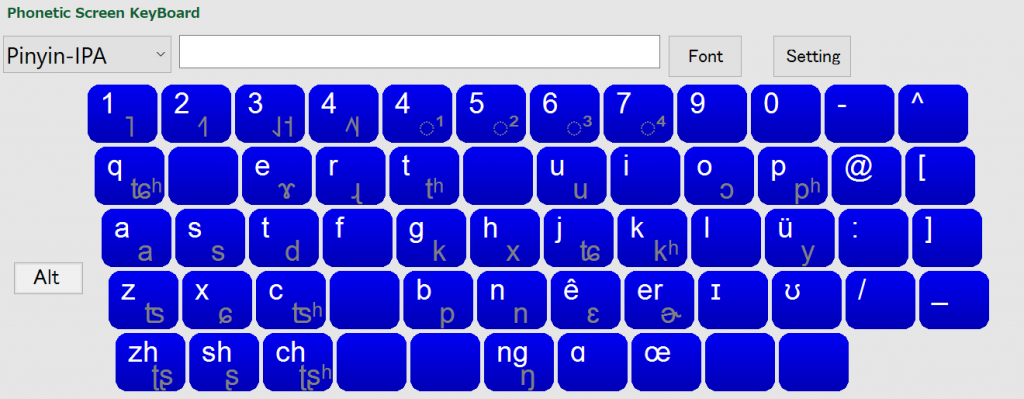Open the Setting button
This screenshot has height=399, width=1024.
(812, 56)
